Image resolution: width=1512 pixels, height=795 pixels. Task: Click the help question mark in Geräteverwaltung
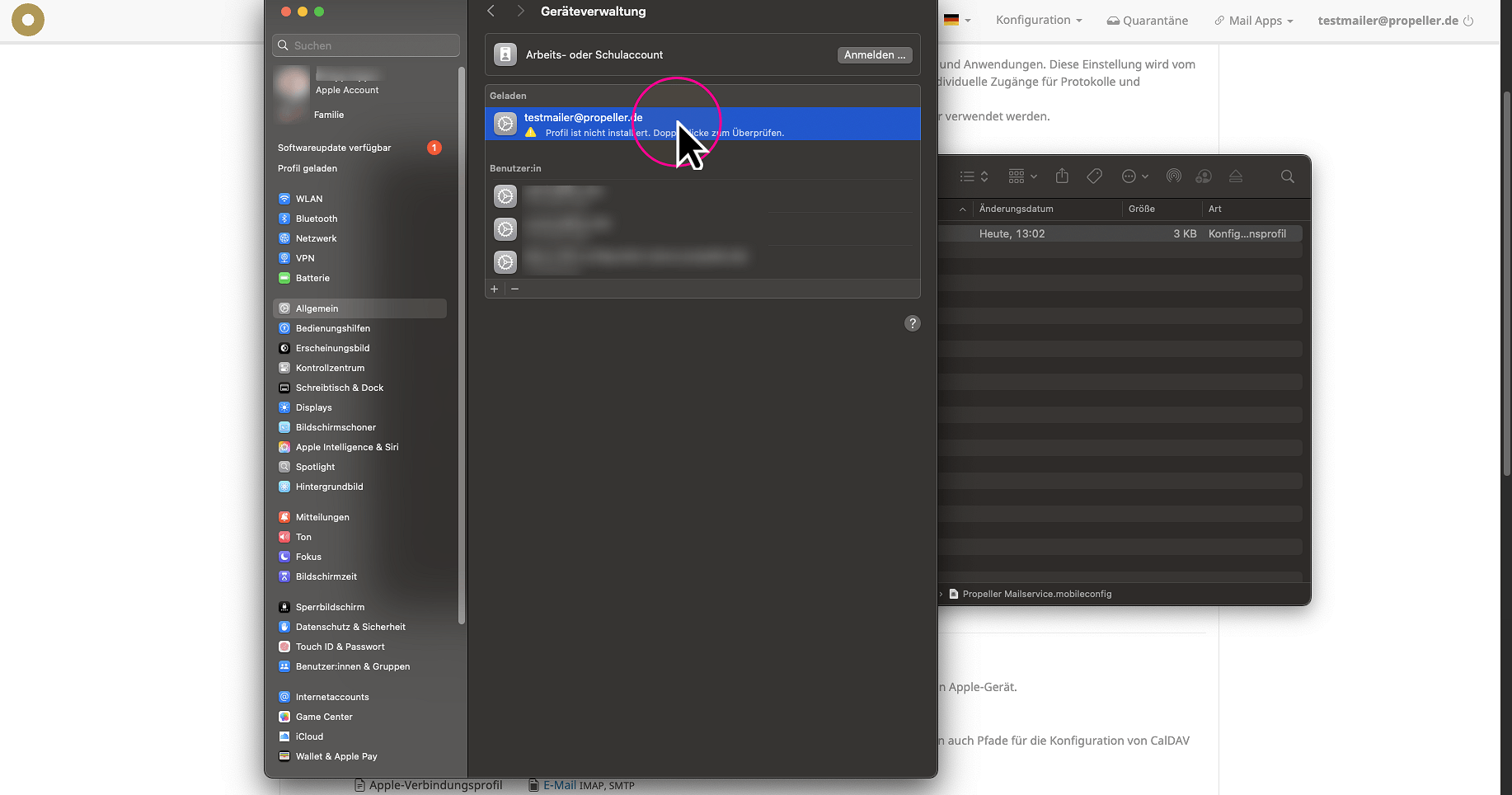coord(912,323)
